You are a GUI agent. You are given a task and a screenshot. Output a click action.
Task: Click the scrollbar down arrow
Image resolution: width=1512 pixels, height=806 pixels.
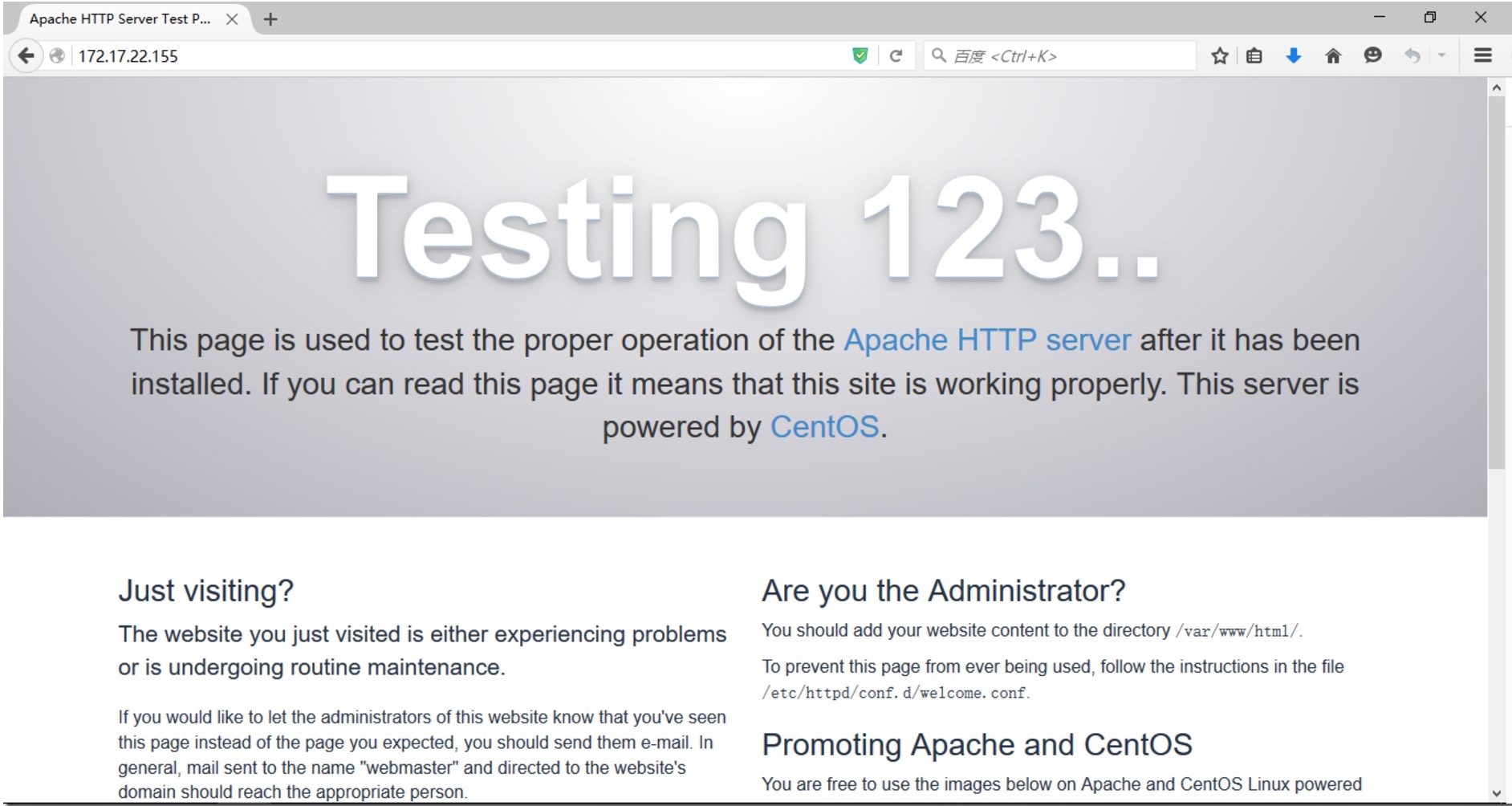(x=1496, y=794)
